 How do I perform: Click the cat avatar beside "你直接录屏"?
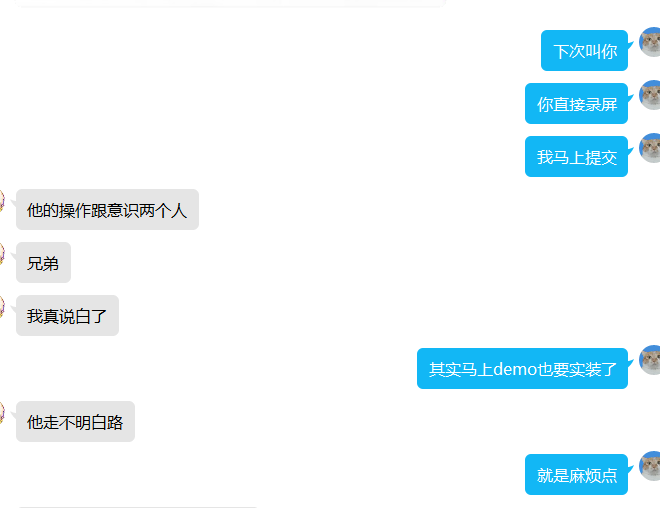650,95
